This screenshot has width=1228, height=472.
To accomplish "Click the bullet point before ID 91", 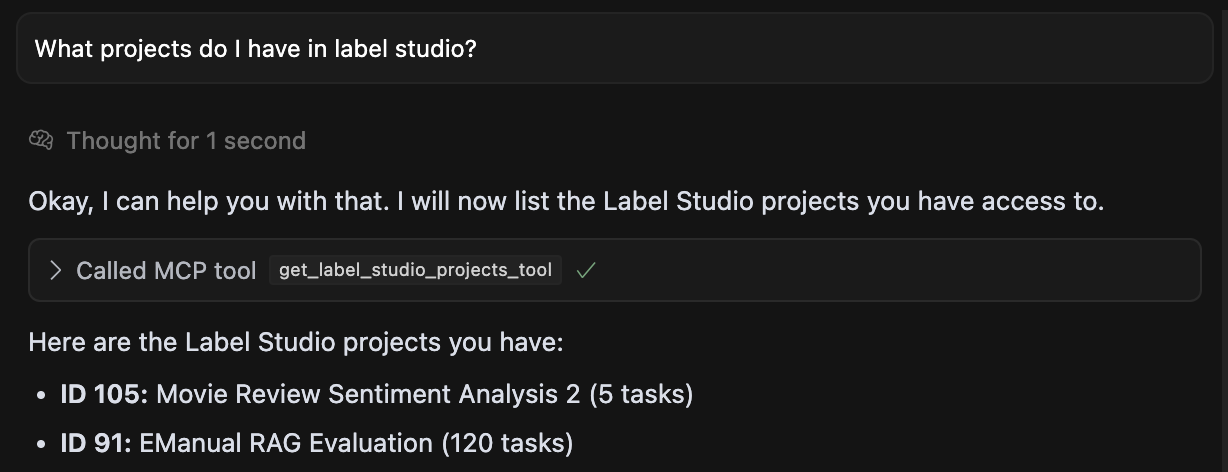I will [x=41, y=443].
